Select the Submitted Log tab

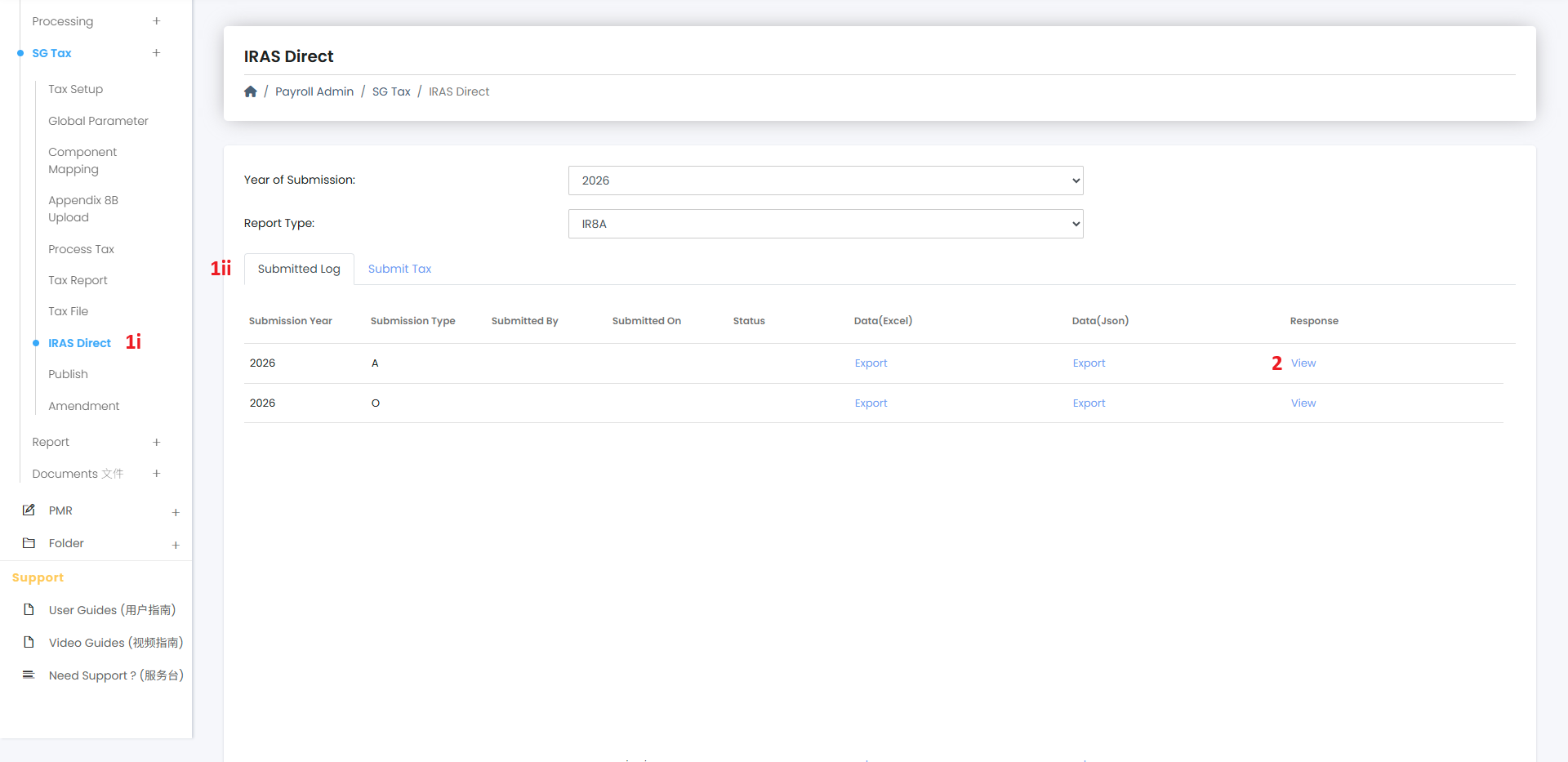click(x=299, y=269)
